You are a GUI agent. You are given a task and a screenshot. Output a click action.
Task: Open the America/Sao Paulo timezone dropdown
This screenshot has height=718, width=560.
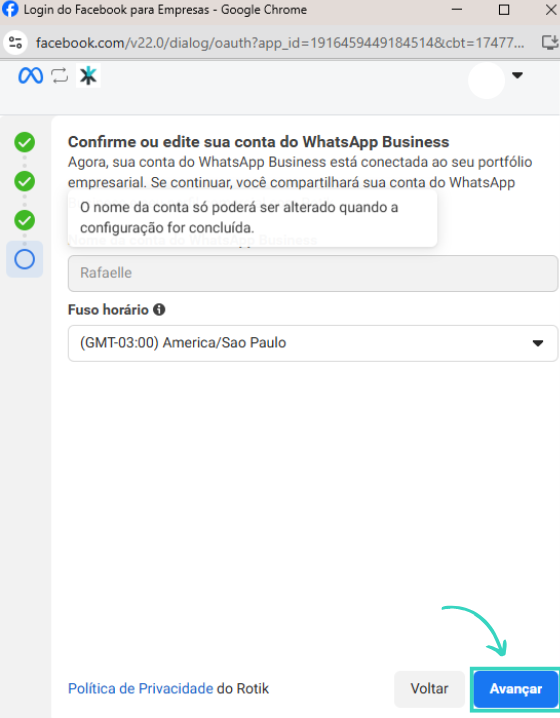pos(313,343)
